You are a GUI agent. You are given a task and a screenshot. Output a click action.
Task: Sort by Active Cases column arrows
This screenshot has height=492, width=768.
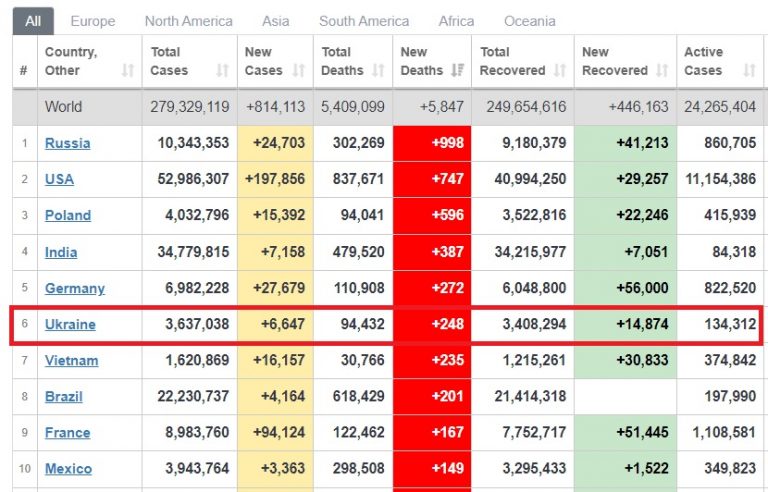(x=749, y=71)
